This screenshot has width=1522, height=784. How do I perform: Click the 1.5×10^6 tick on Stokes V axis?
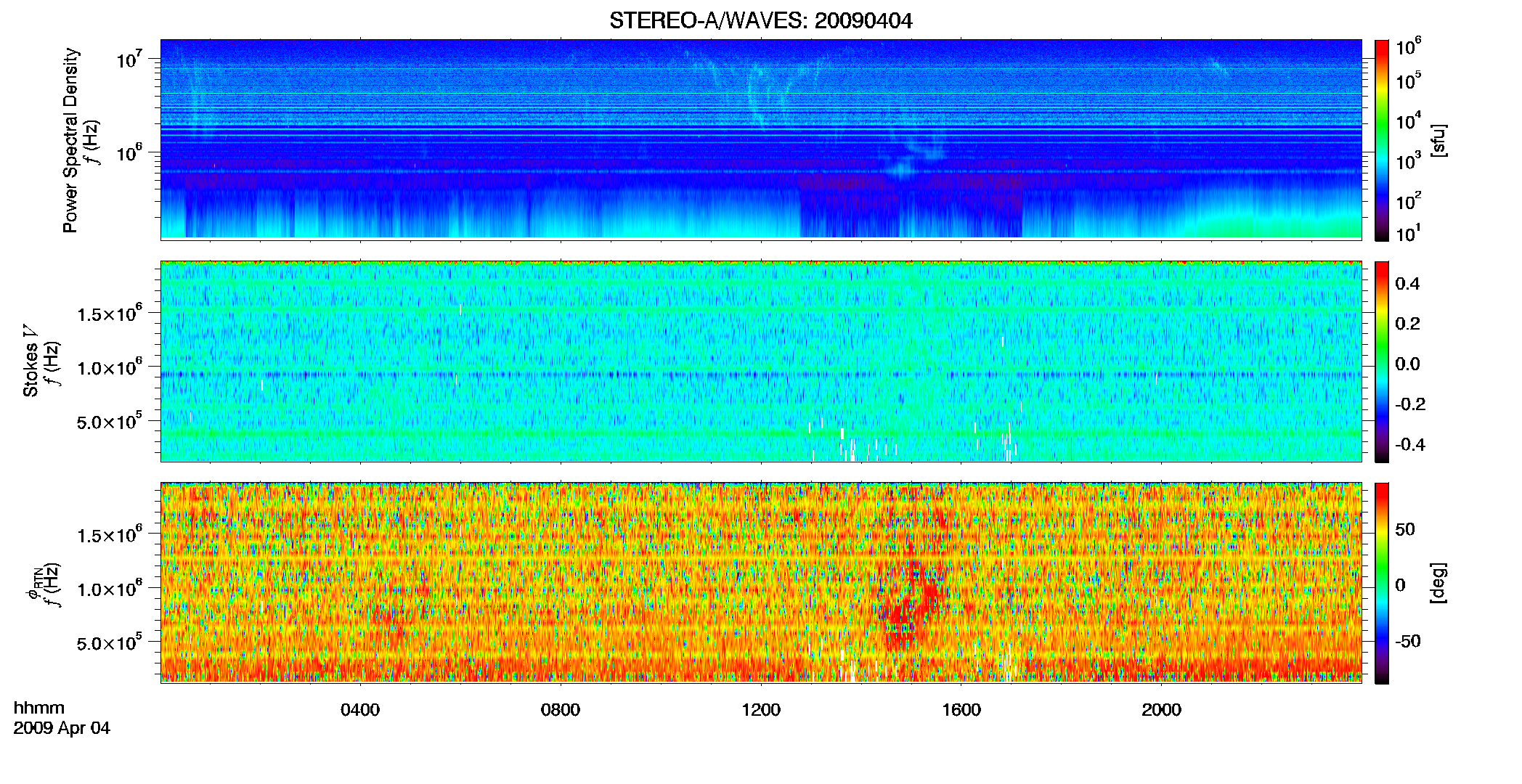pos(109,313)
